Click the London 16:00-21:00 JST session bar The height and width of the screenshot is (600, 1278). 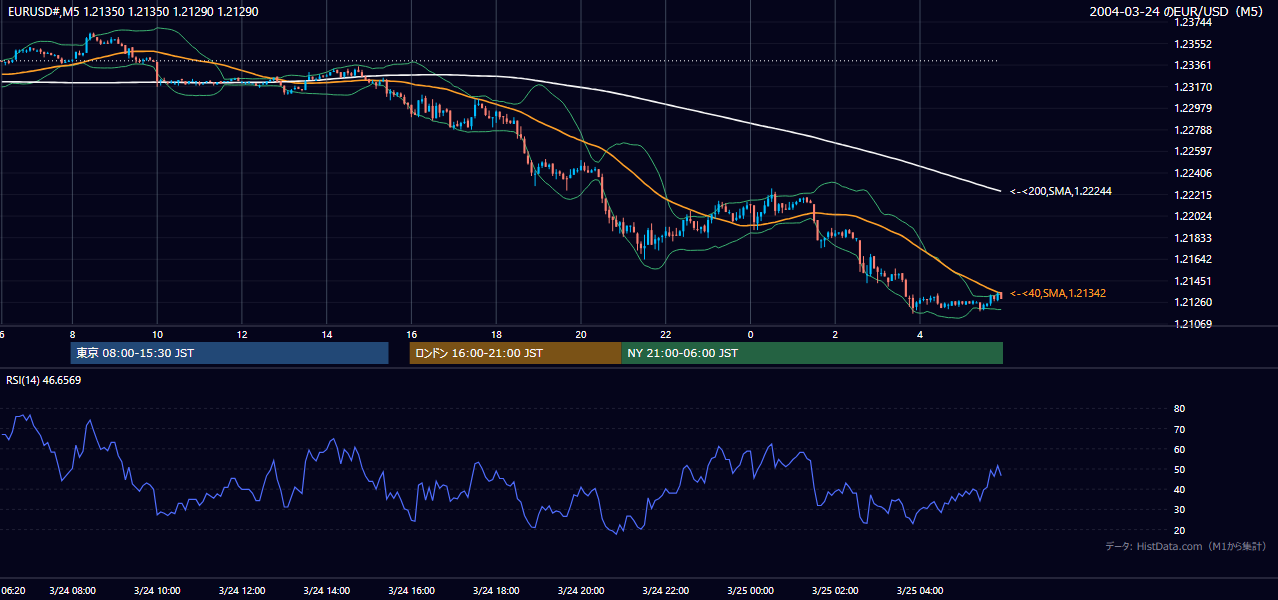515,353
